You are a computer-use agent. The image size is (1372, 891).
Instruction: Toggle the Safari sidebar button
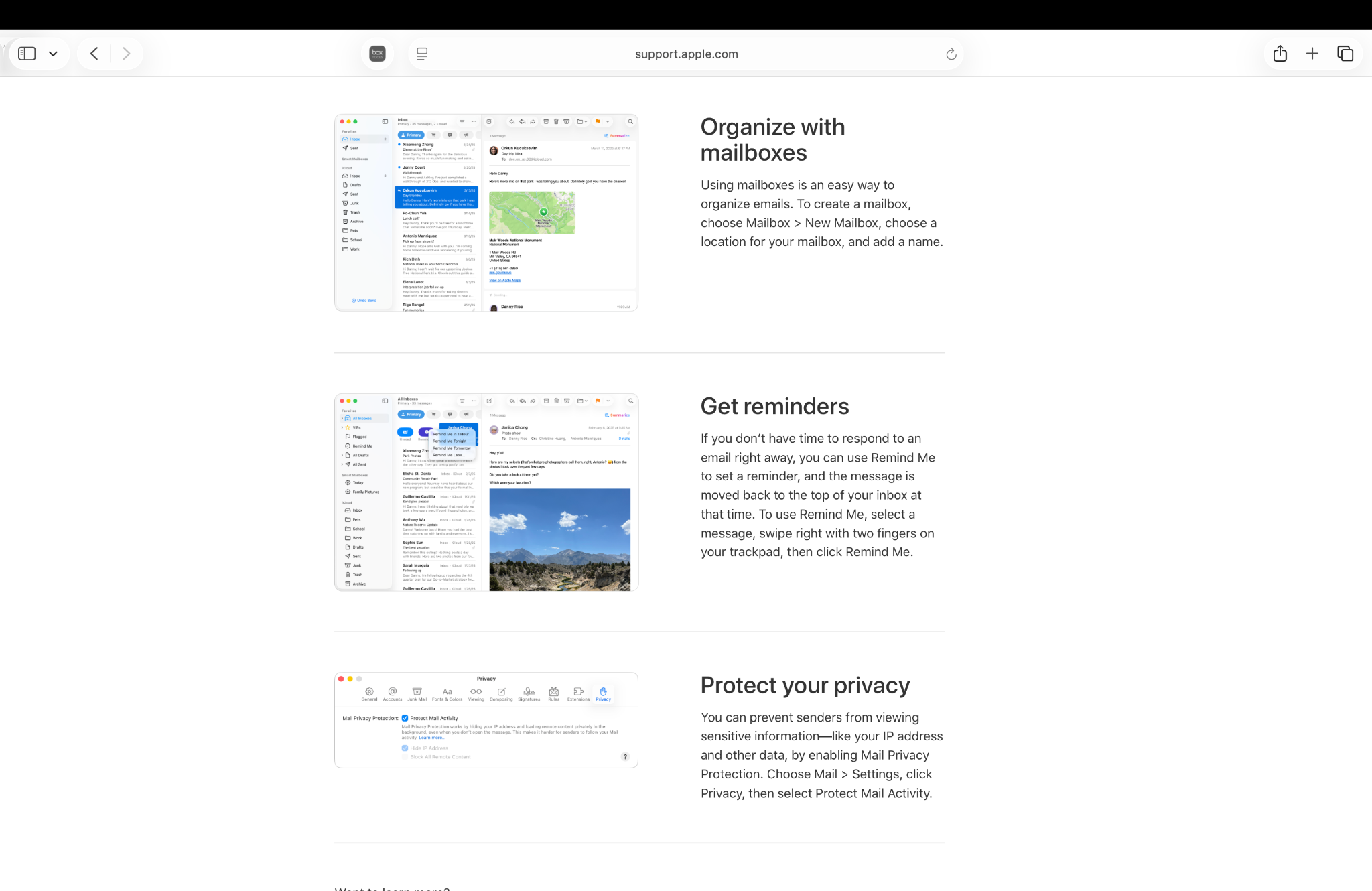tap(27, 54)
